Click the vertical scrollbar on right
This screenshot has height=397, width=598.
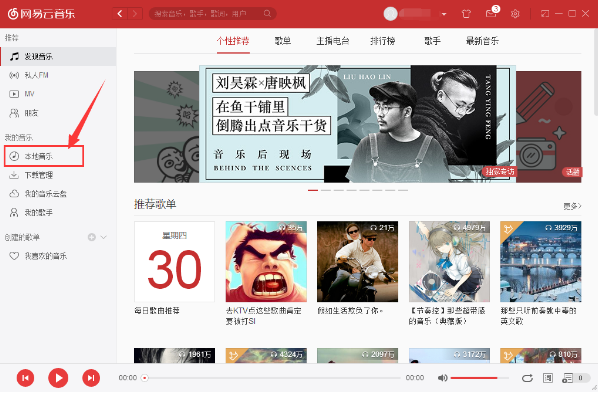[596, 72]
